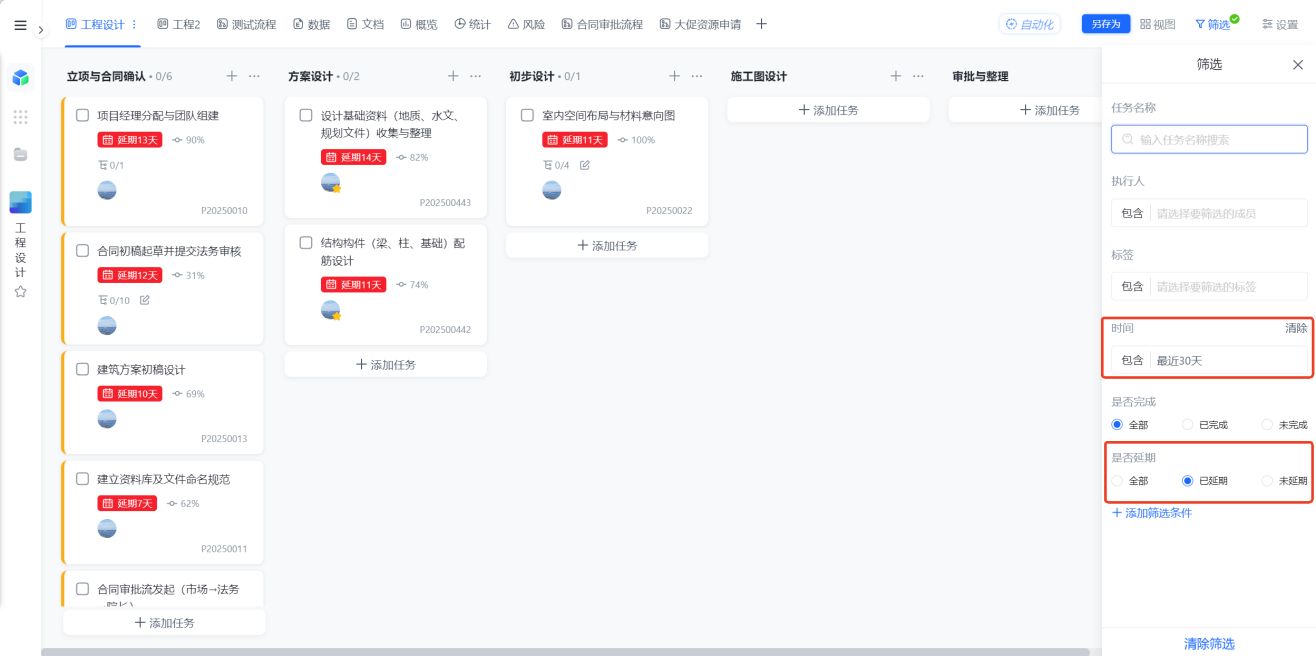Screen dimensions: 1316x656
Task: Open the 风险 tab
Action: 526,24
